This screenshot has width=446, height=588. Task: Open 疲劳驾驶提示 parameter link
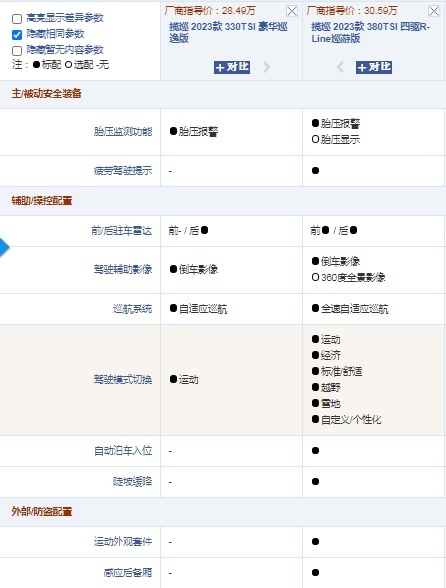(x=123, y=171)
